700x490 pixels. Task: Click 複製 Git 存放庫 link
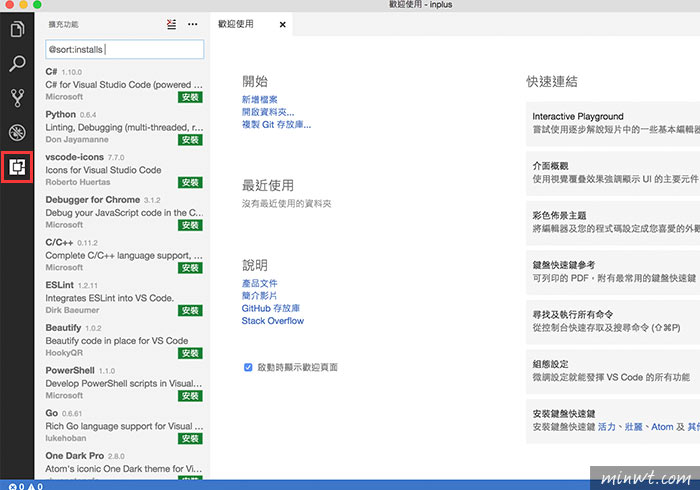point(276,125)
